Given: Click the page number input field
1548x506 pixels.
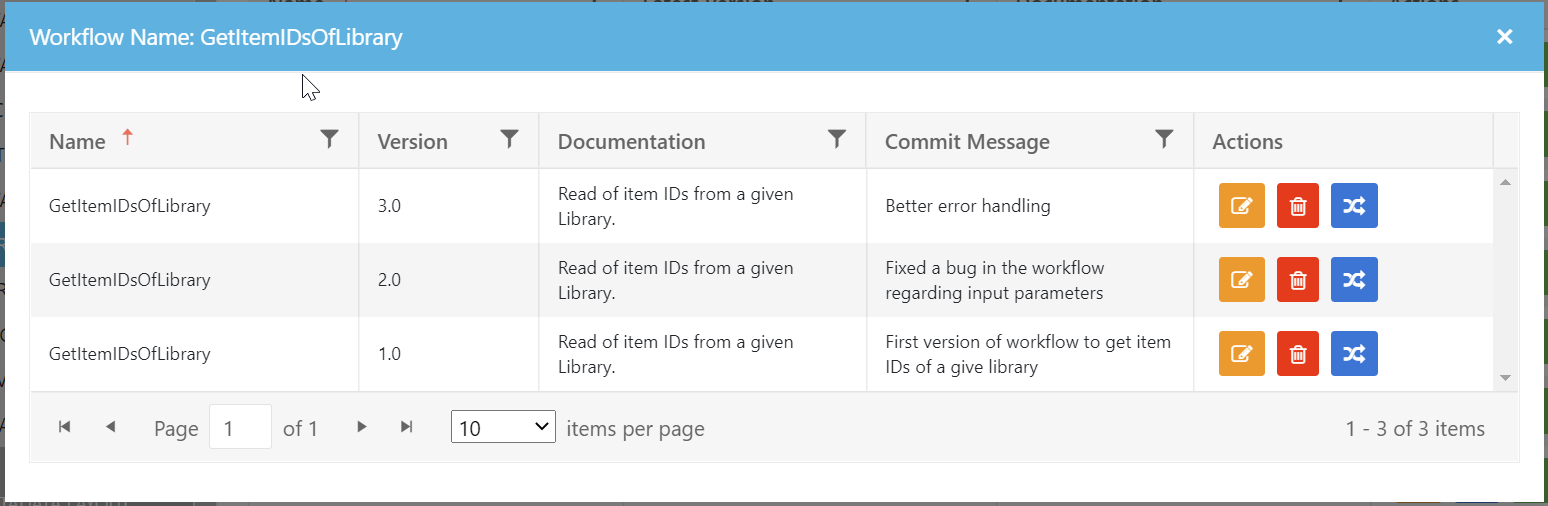Looking at the screenshot, I should tap(240, 428).
